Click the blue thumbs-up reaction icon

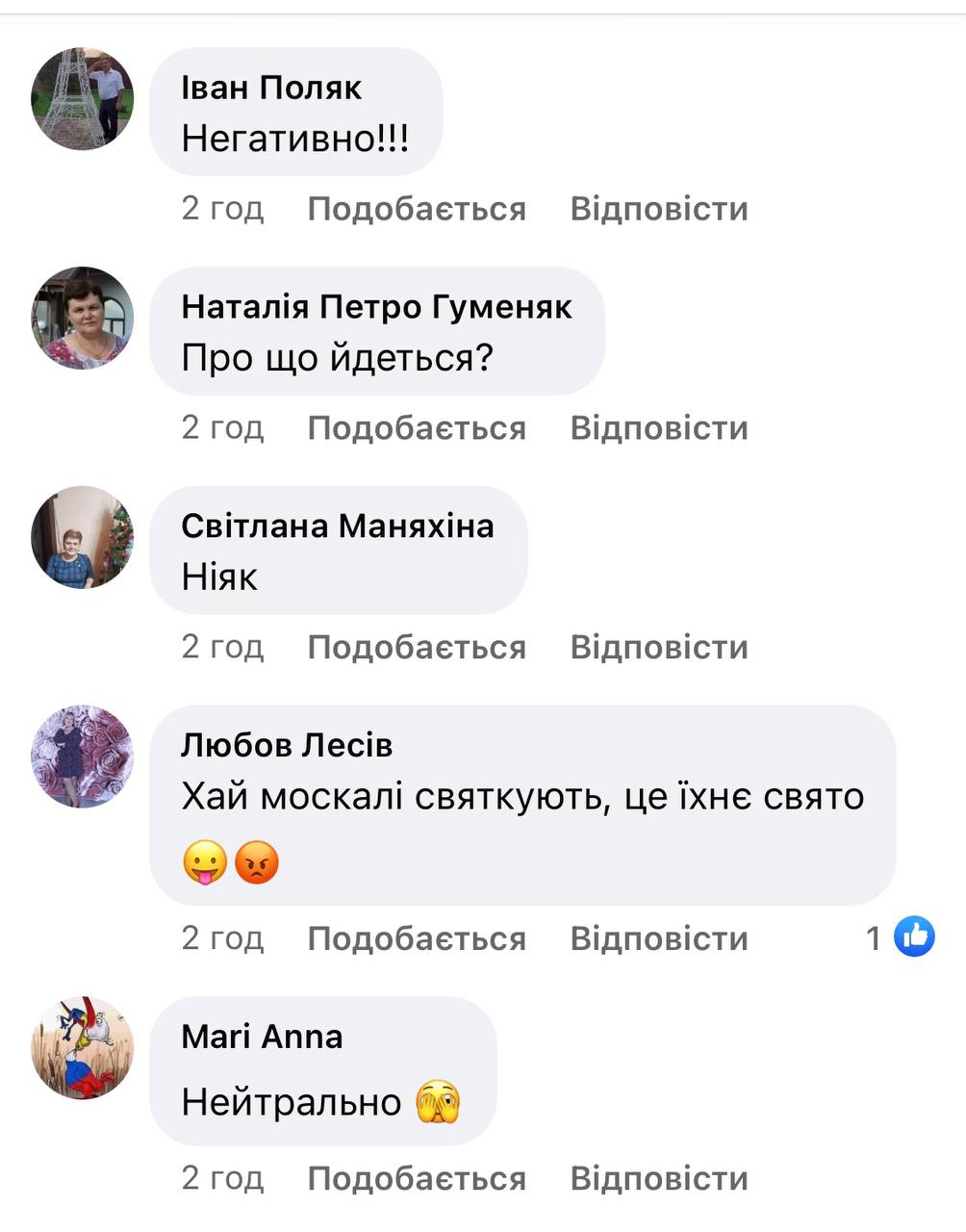pyautogui.click(x=914, y=937)
